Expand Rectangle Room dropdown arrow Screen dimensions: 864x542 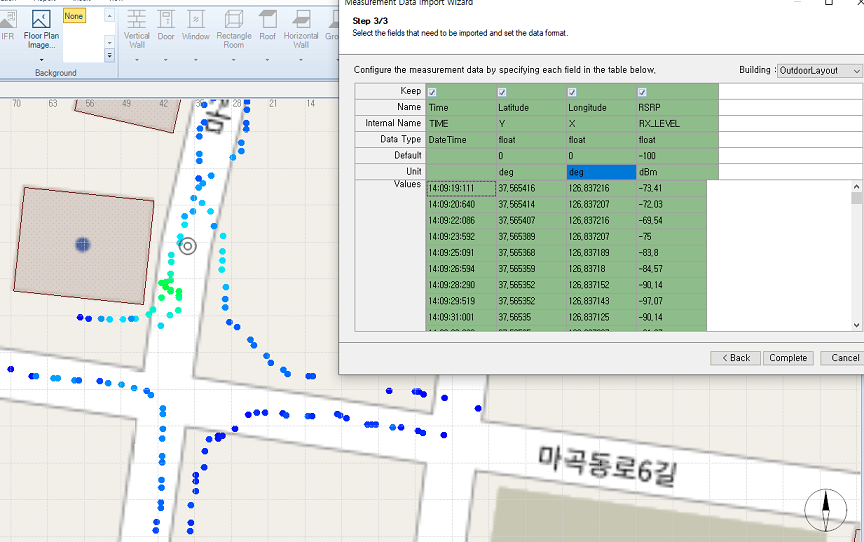234,59
